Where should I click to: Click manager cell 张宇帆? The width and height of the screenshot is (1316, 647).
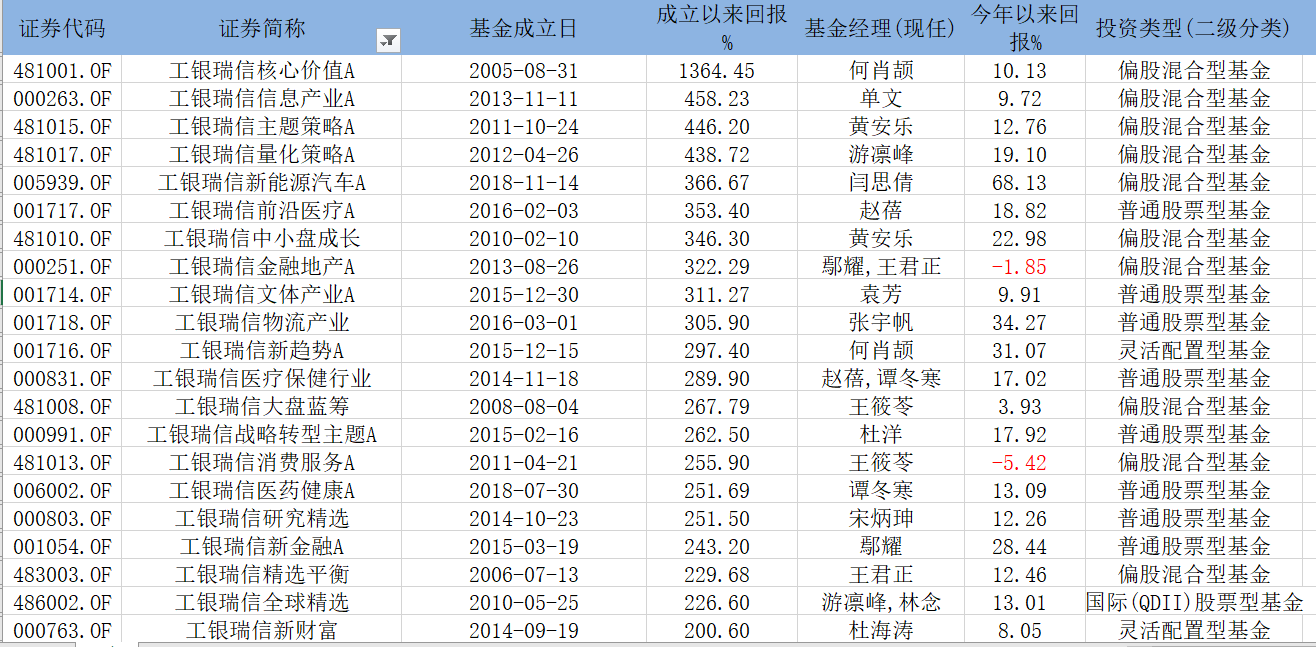(x=880, y=322)
